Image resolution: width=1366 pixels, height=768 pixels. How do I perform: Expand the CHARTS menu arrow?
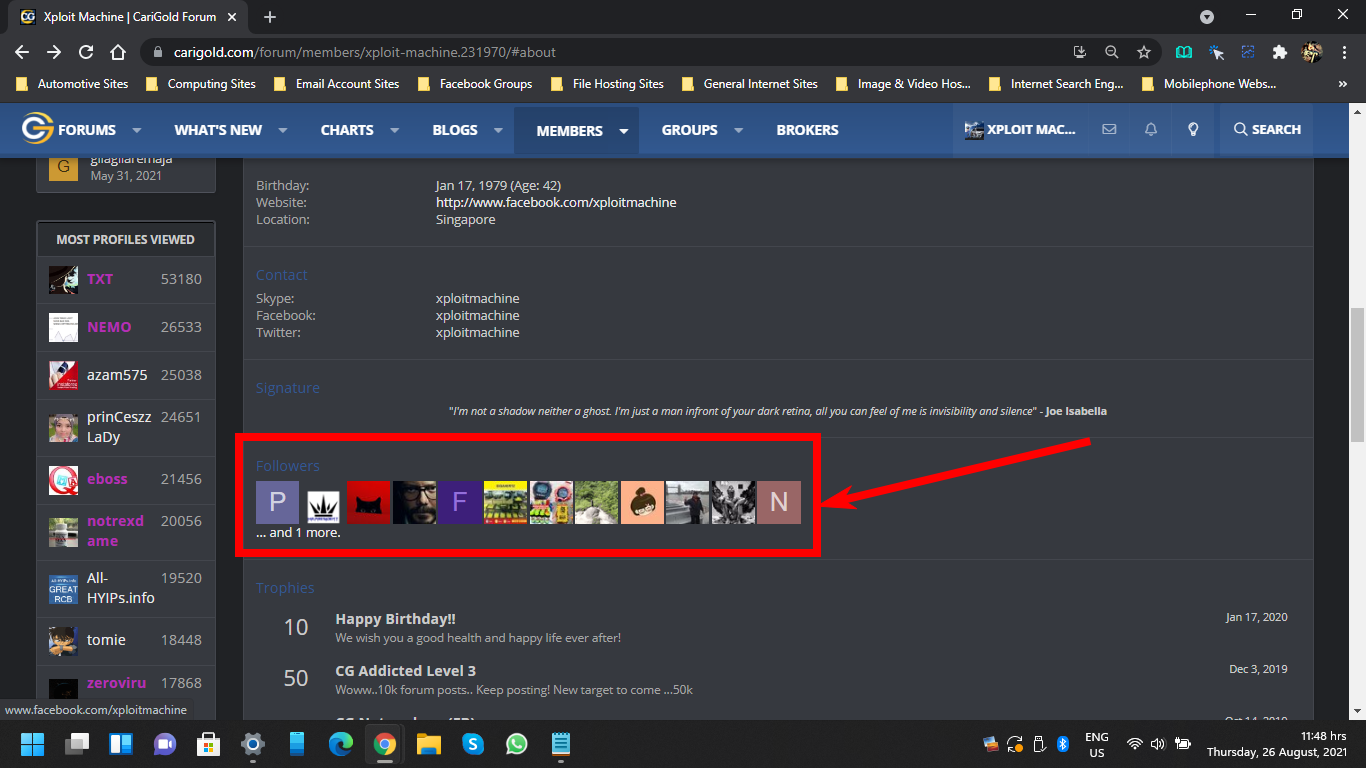tap(395, 130)
